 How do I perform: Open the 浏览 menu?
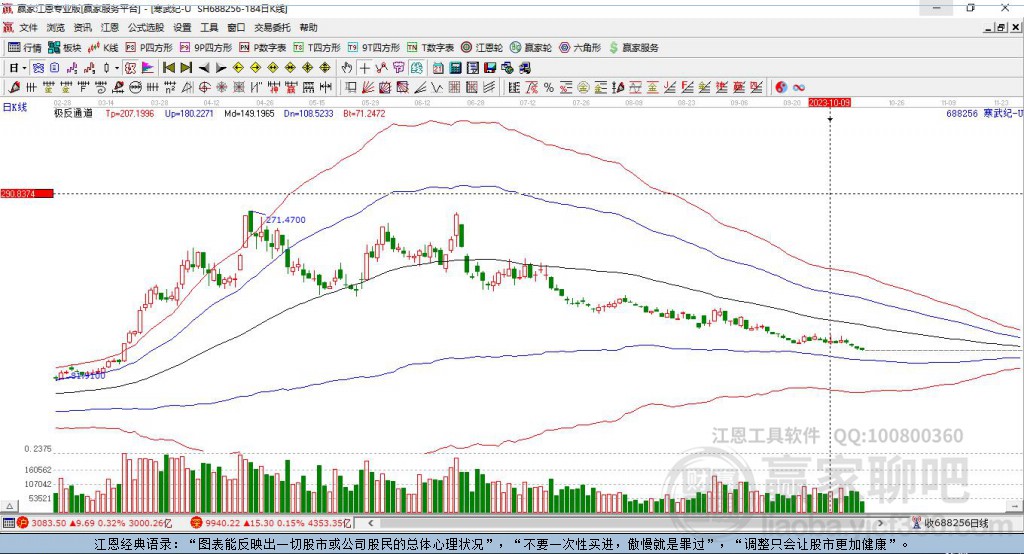[x=56, y=27]
